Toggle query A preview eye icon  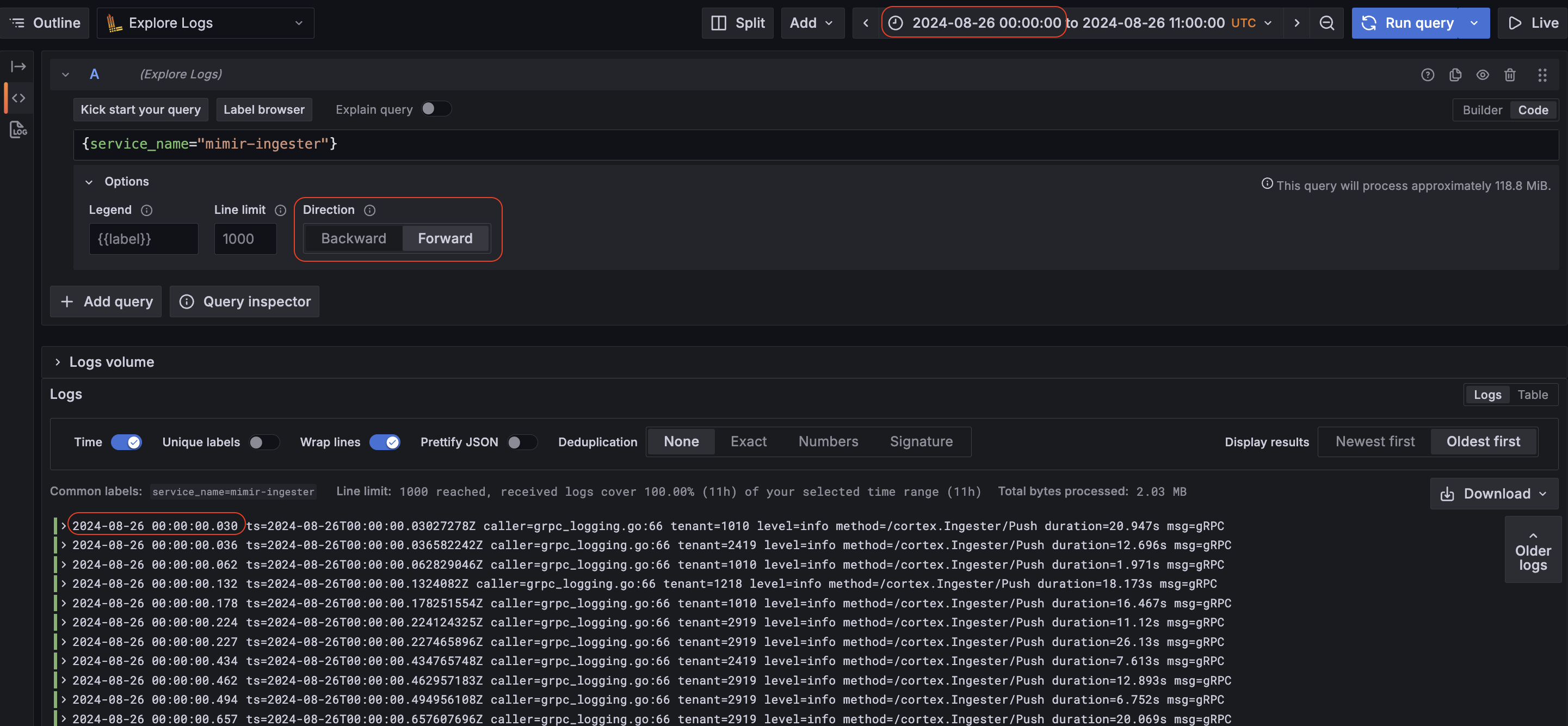tap(1482, 75)
